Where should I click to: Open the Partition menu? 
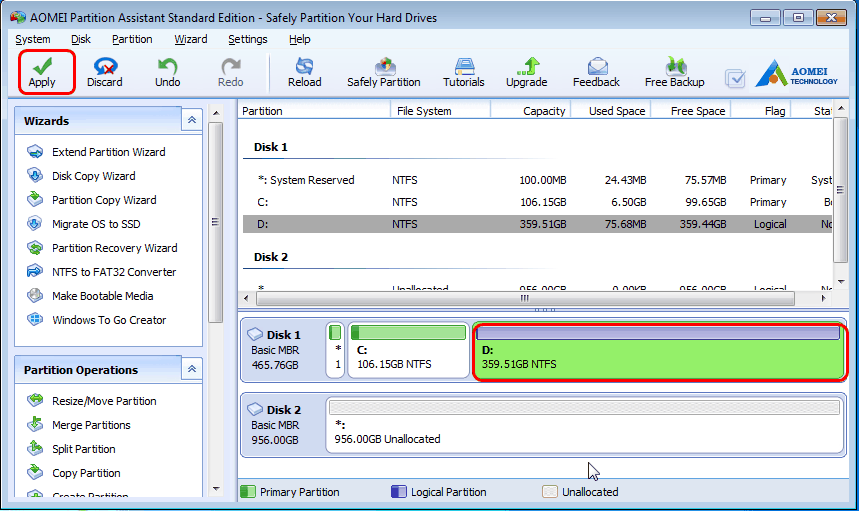point(132,39)
